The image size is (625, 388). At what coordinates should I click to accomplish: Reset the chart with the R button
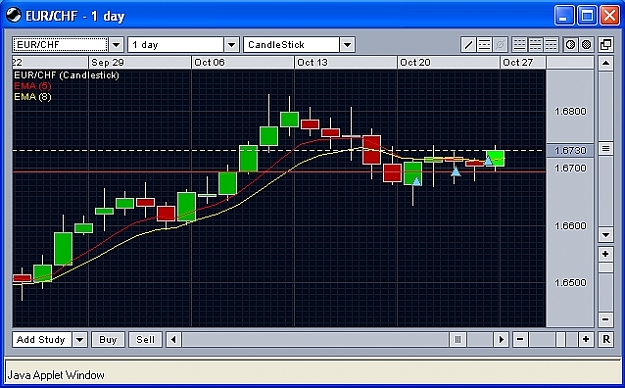[606, 339]
